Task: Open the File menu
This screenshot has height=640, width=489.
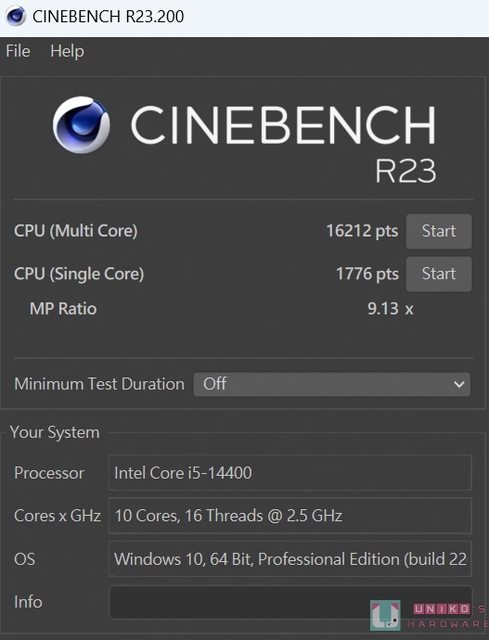Action: click(18, 51)
